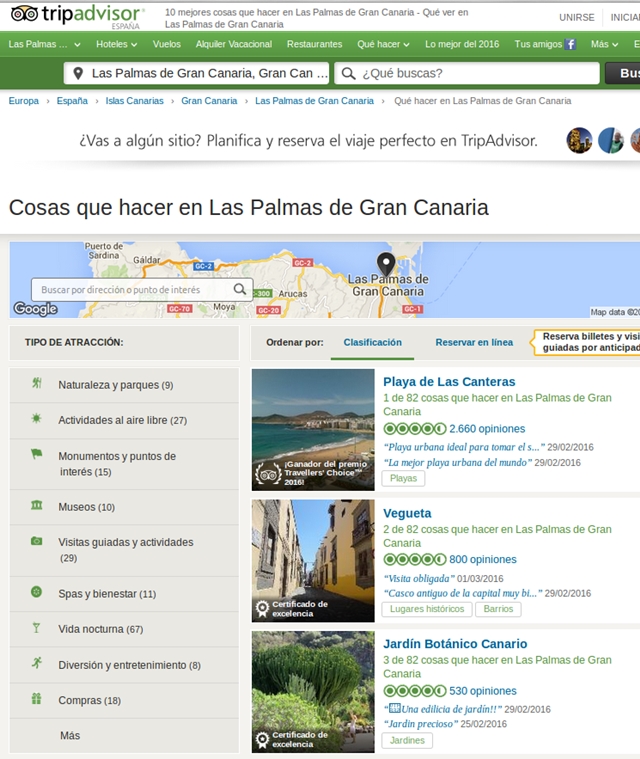Click the Vegueta rating bubbles
Screen dimensions: 640x759
[415, 560]
